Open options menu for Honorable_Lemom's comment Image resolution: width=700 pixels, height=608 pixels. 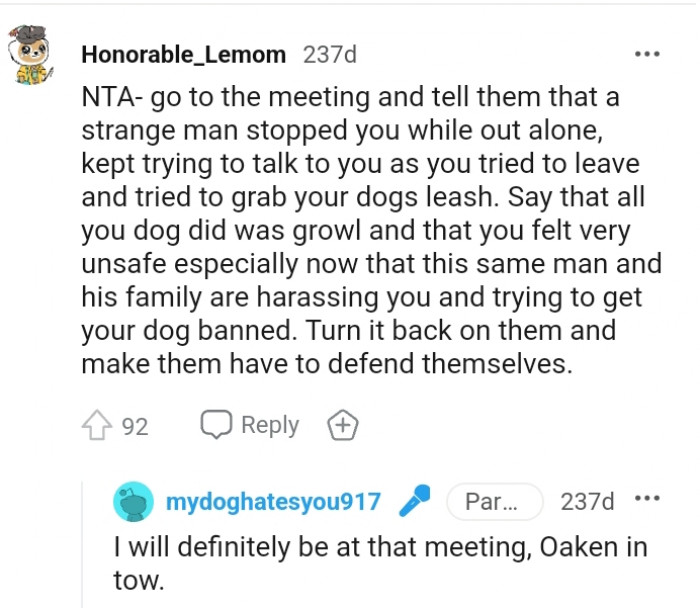[647, 54]
